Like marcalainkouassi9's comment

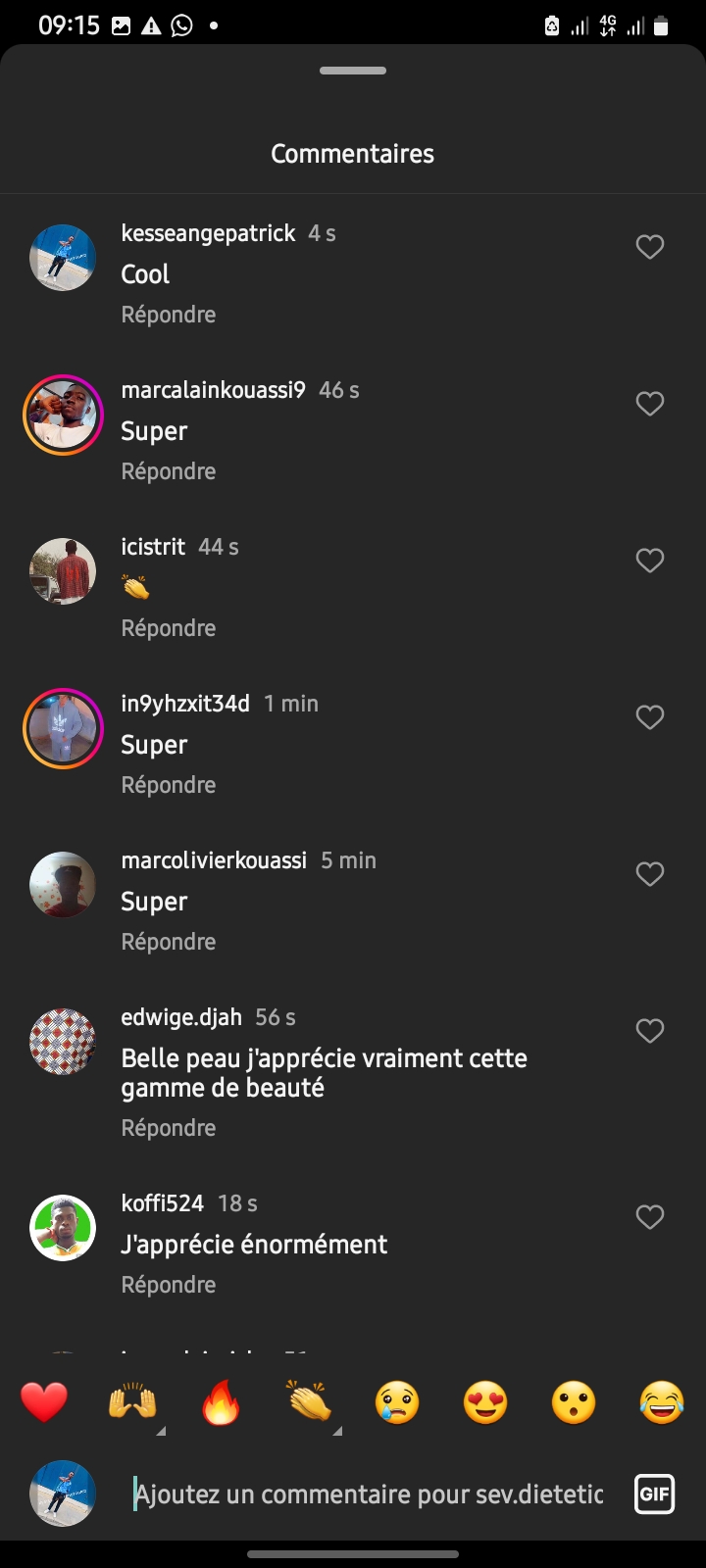(x=650, y=404)
